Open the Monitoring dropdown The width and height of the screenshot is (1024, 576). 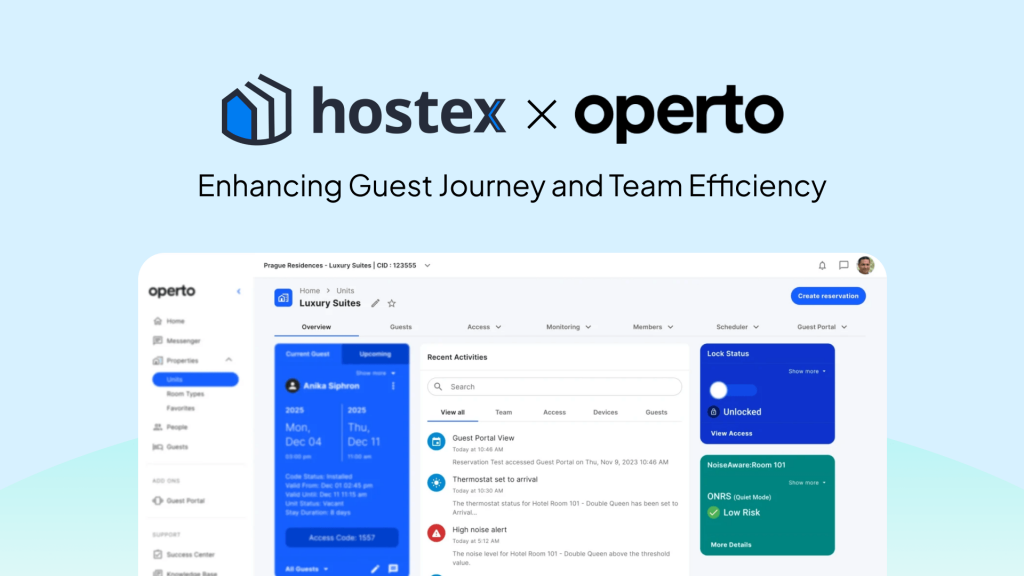pyautogui.click(x=567, y=327)
